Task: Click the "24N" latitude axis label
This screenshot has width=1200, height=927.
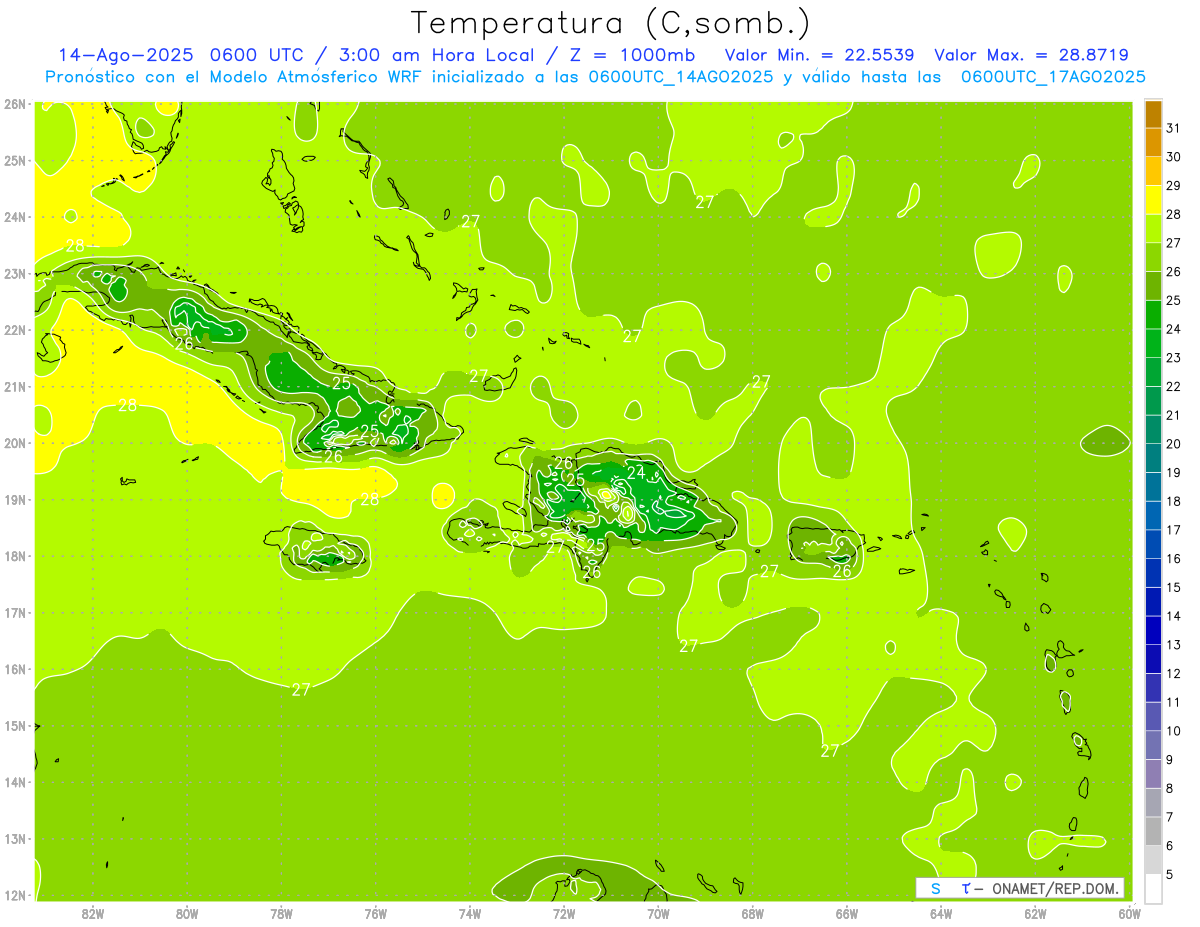Action: [15, 217]
